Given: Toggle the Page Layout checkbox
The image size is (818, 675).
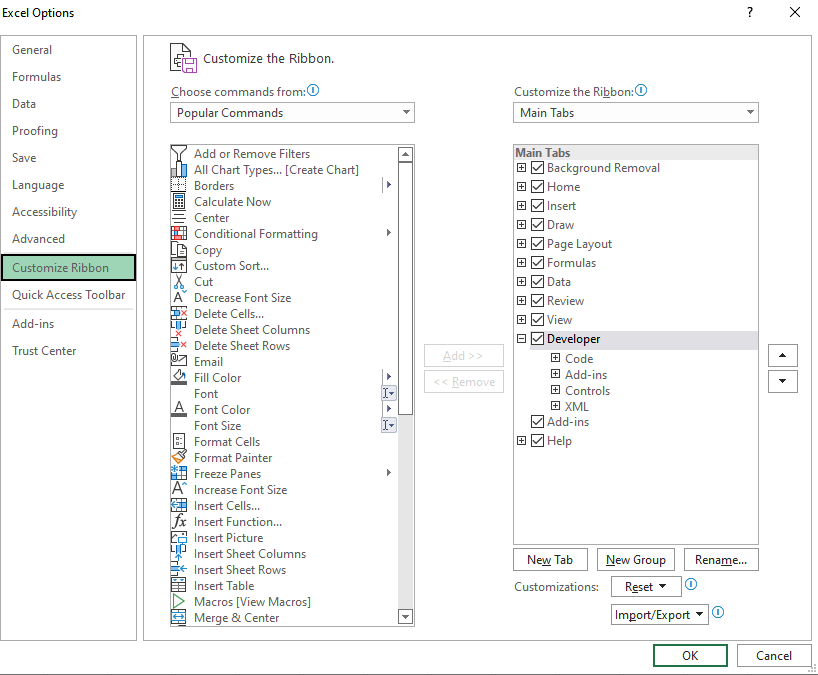Looking at the screenshot, I should click(537, 244).
